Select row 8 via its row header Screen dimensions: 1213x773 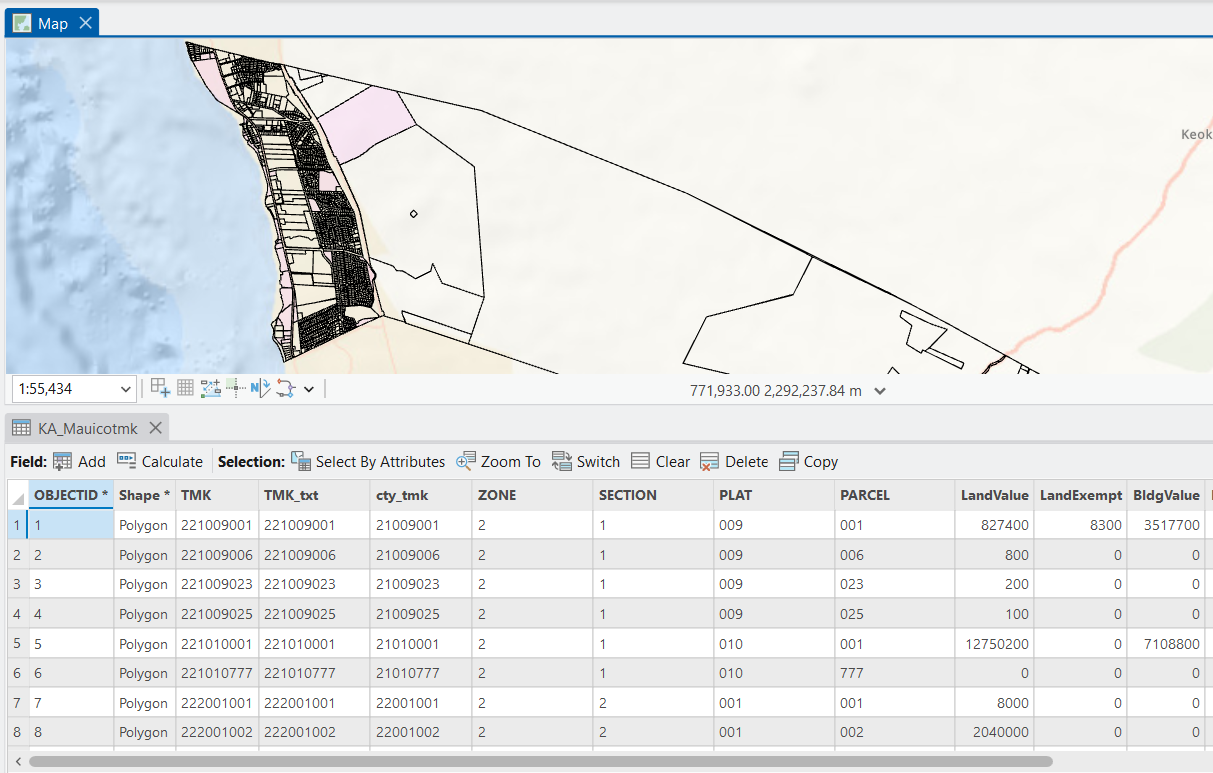pyautogui.click(x=17, y=732)
